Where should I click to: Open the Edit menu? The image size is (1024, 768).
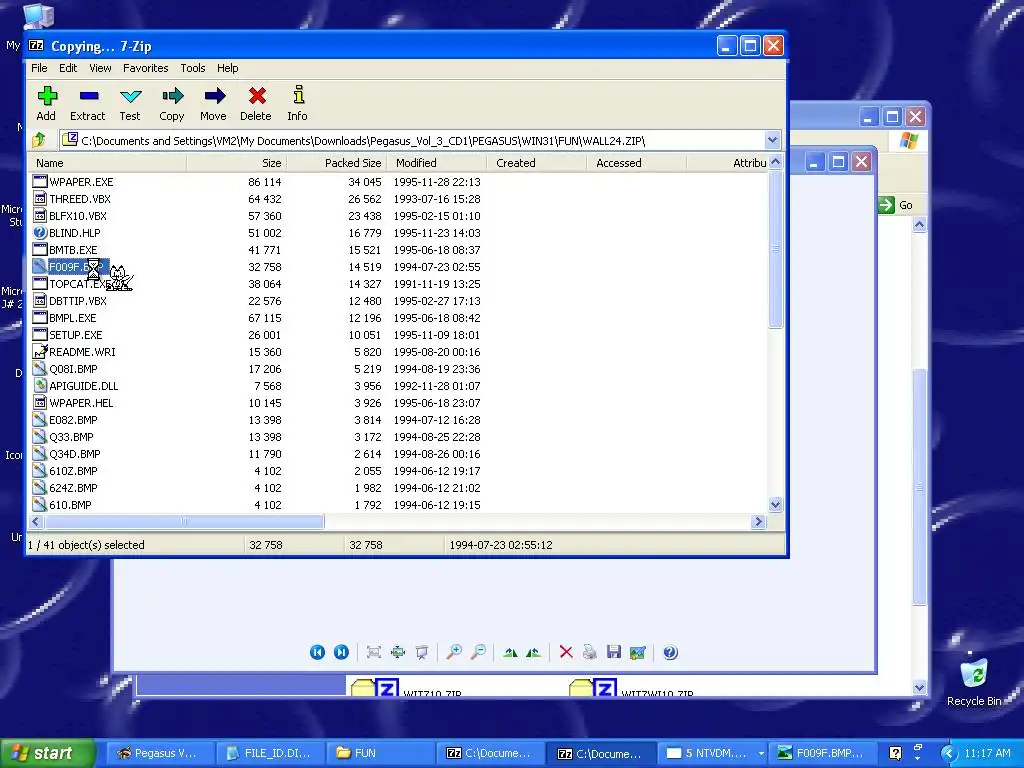(x=68, y=68)
